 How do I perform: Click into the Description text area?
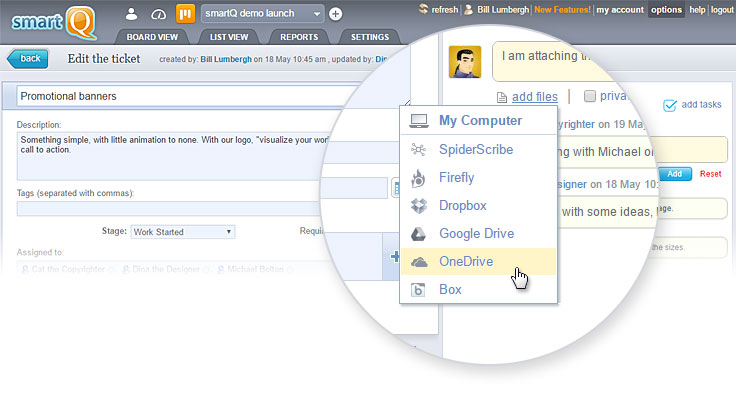173,156
